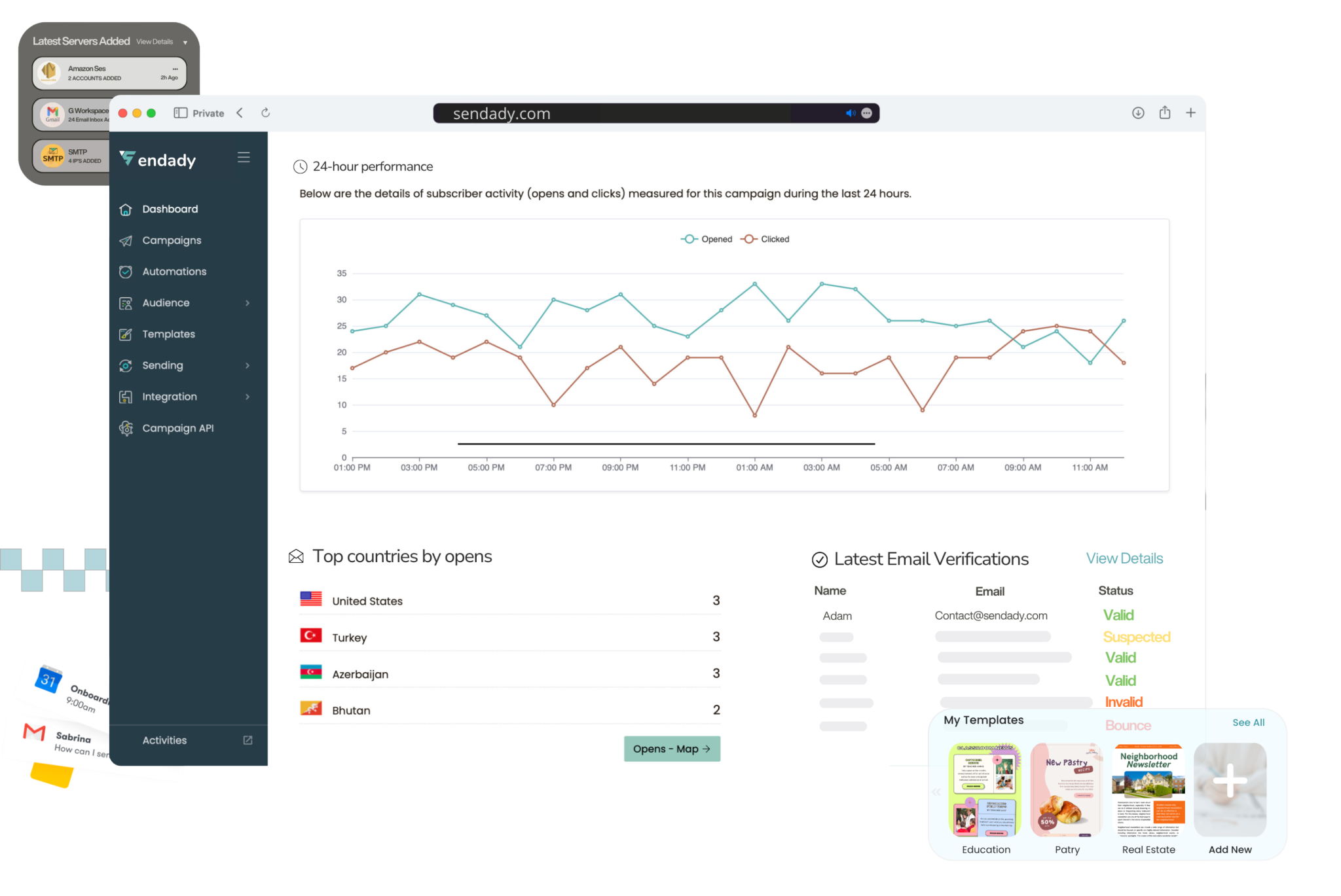Viewport: 1341px width, 896px height.
Task: Click the Dashboard home icon
Action: coord(126,209)
